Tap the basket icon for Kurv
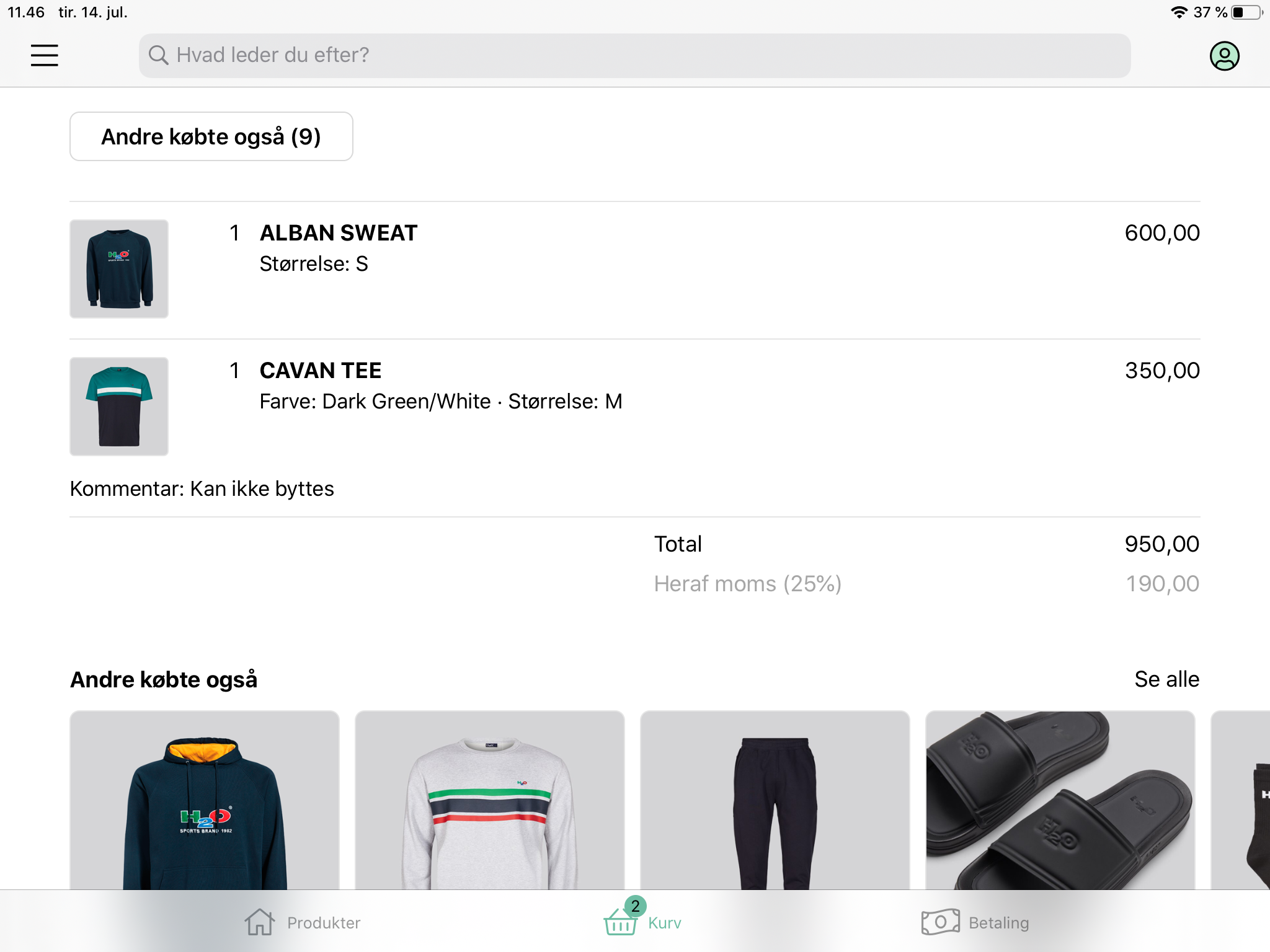This screenshot has width=1270, height=952. coord(620,922)
